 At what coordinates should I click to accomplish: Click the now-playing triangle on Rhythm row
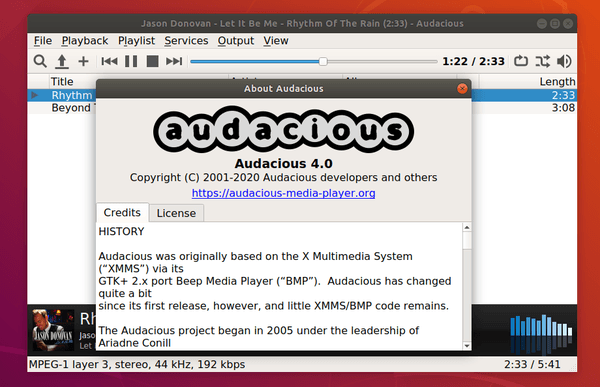tap(35, 95)
